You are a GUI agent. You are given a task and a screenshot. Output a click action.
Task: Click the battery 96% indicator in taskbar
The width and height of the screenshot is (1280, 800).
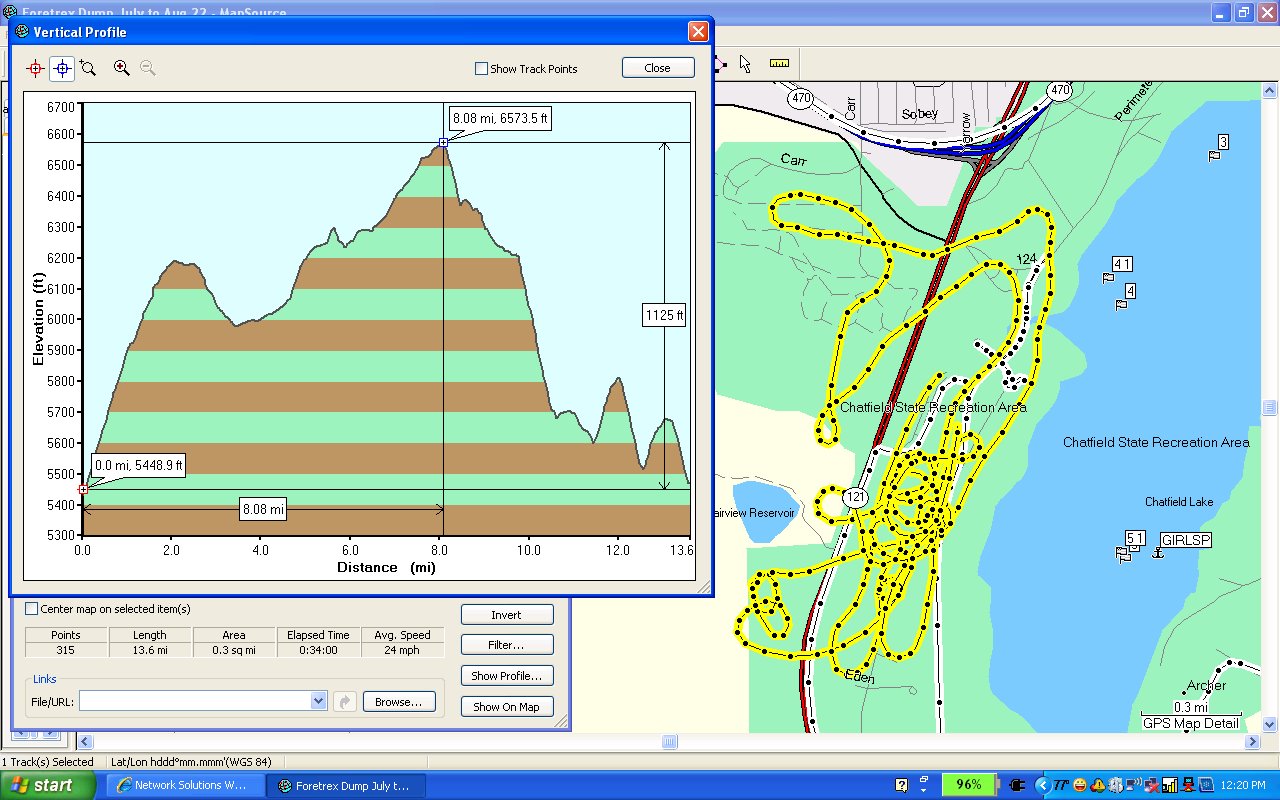[968, 785]
